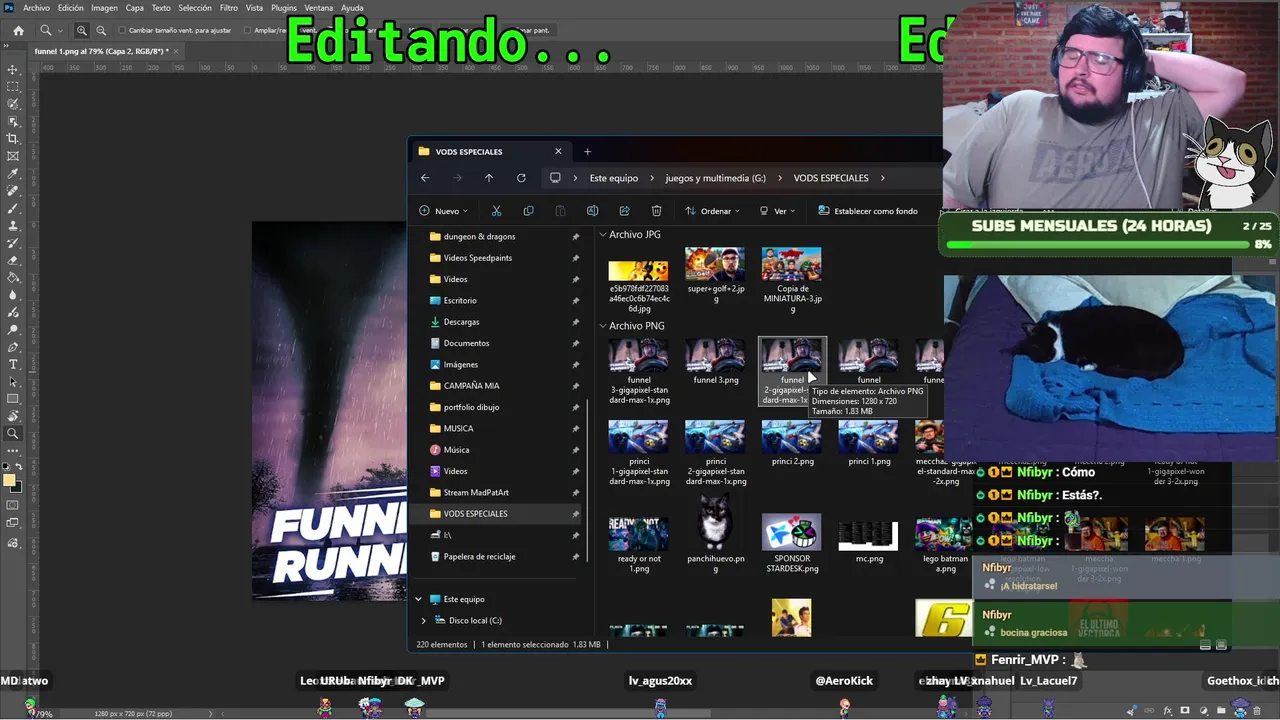Viewport: 1280px width, 720px height.
Task: Enable 'Cambiar tamaño vent. para ajustar' checkbox
Action: (x=122, y=30)
